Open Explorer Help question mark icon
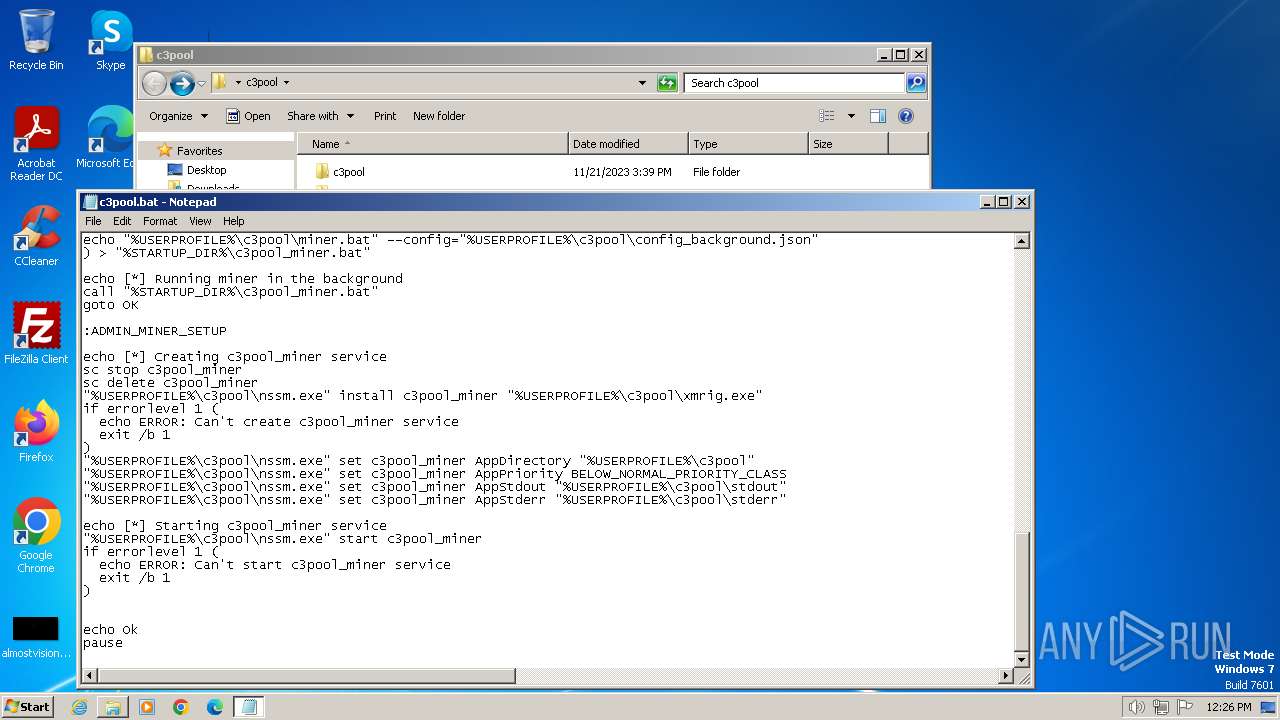The width and height of the screenshot is (1280, 720). tap(906, 116)
